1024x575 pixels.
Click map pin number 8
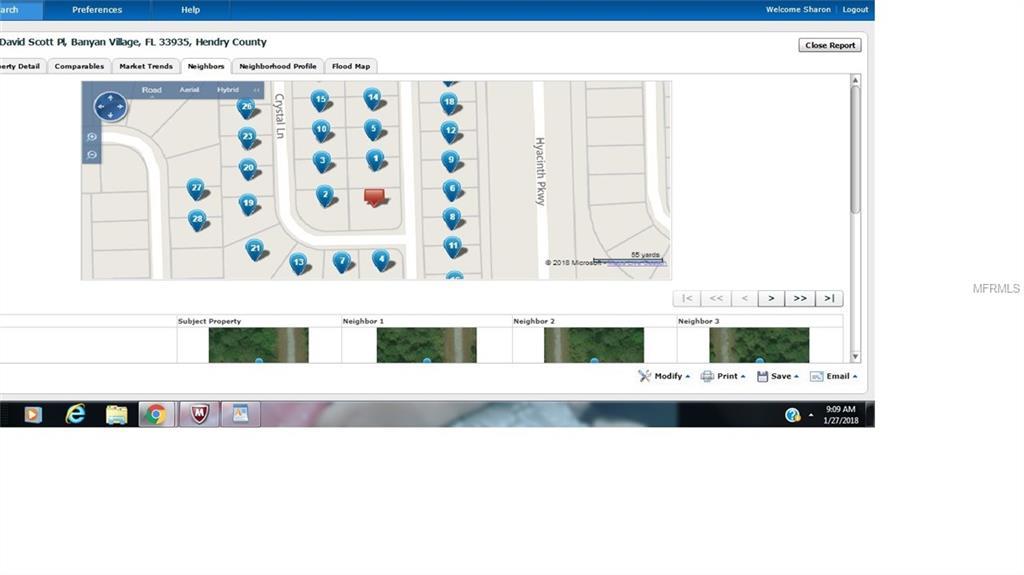click(x=452, y=218)
